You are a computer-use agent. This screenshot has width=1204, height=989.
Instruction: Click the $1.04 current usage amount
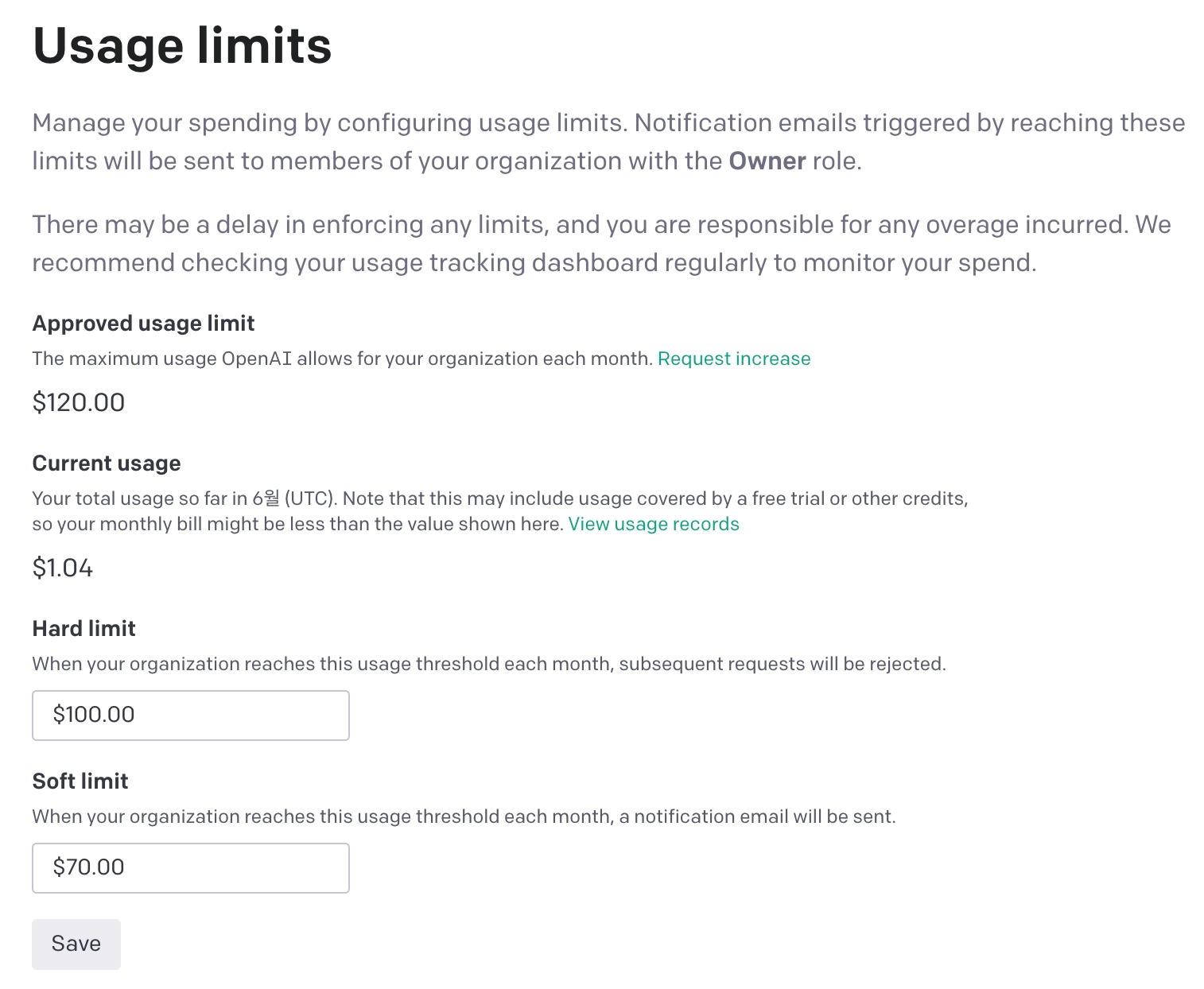click(62, 568)
